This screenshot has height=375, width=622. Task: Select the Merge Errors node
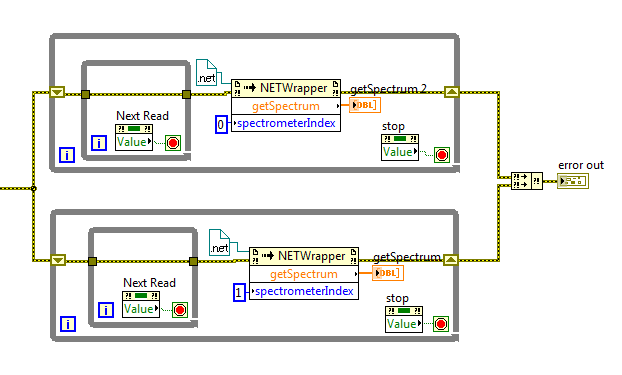pos(526,181)
